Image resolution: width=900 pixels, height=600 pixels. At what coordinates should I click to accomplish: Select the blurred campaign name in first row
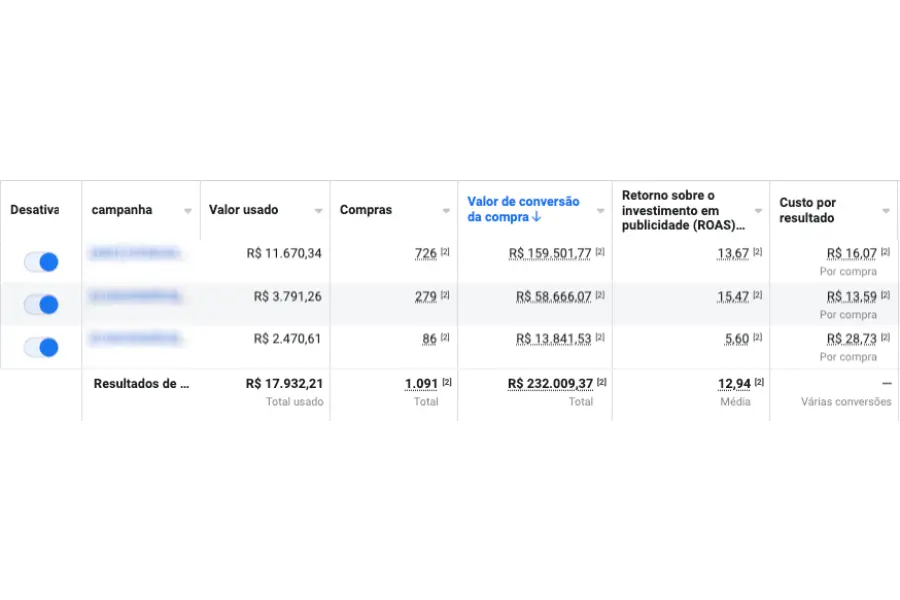[x=137, y=254]
